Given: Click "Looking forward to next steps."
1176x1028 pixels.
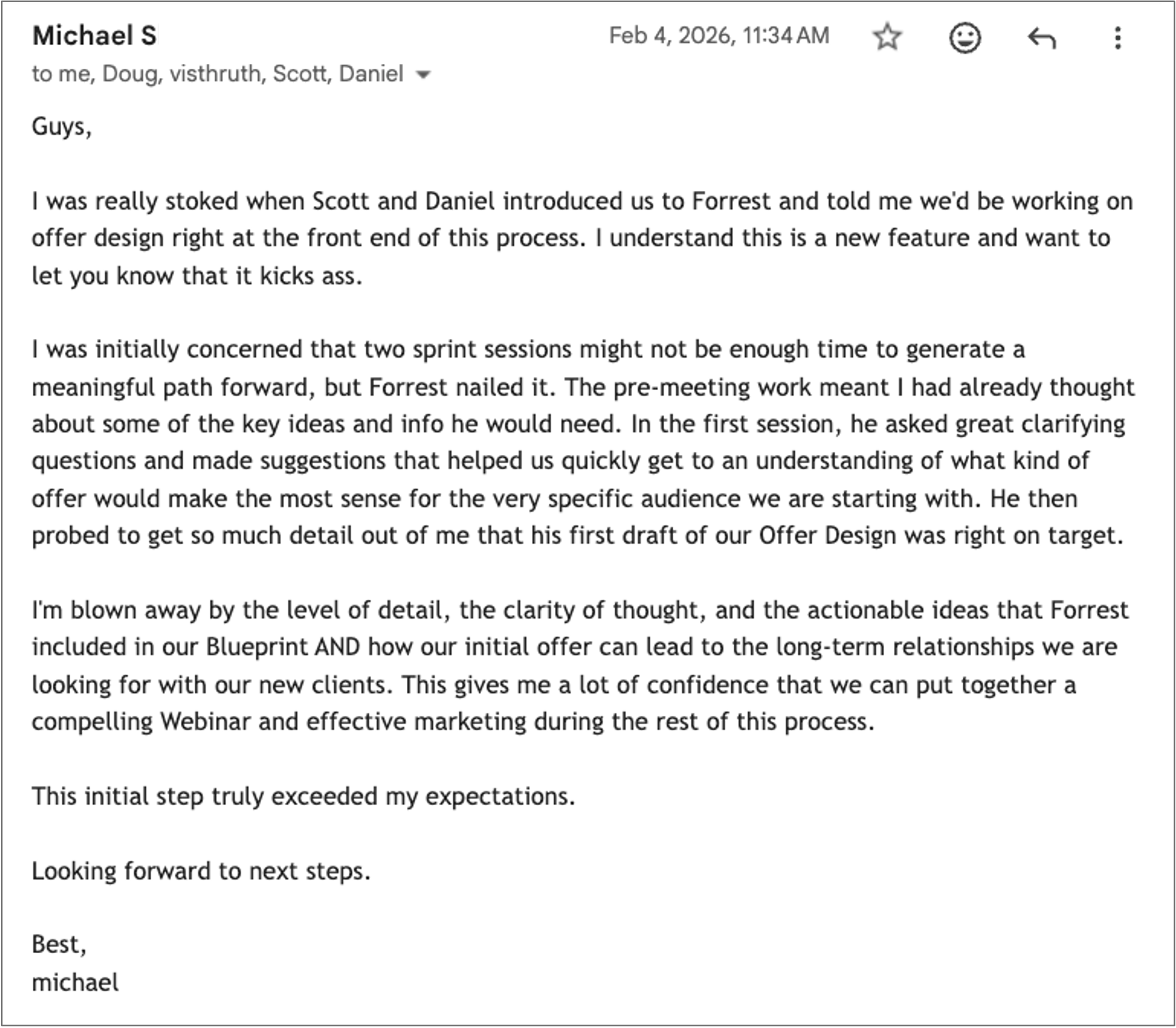Looking at the screenshot, I should [x=201, y=871].
